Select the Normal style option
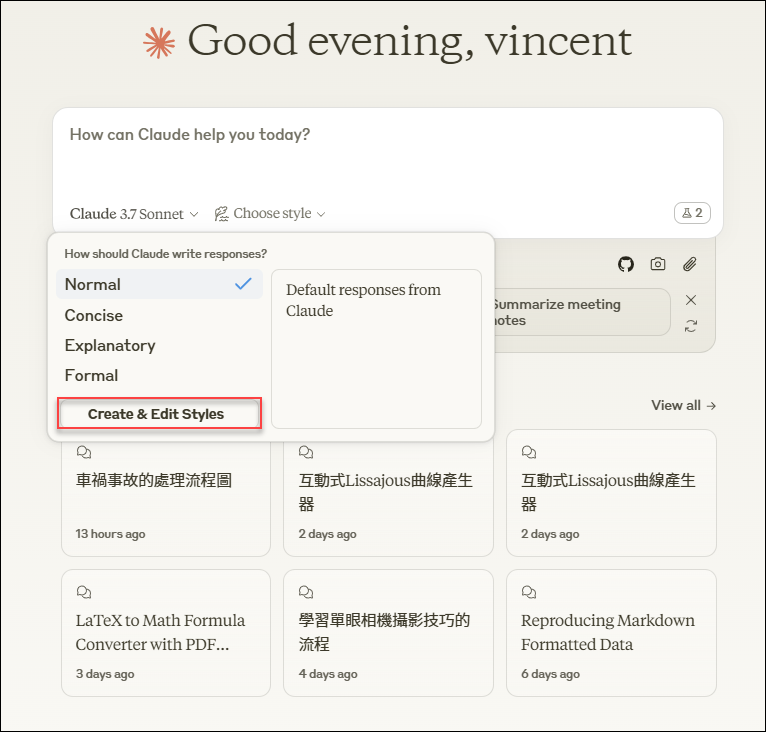 [159, 284]
